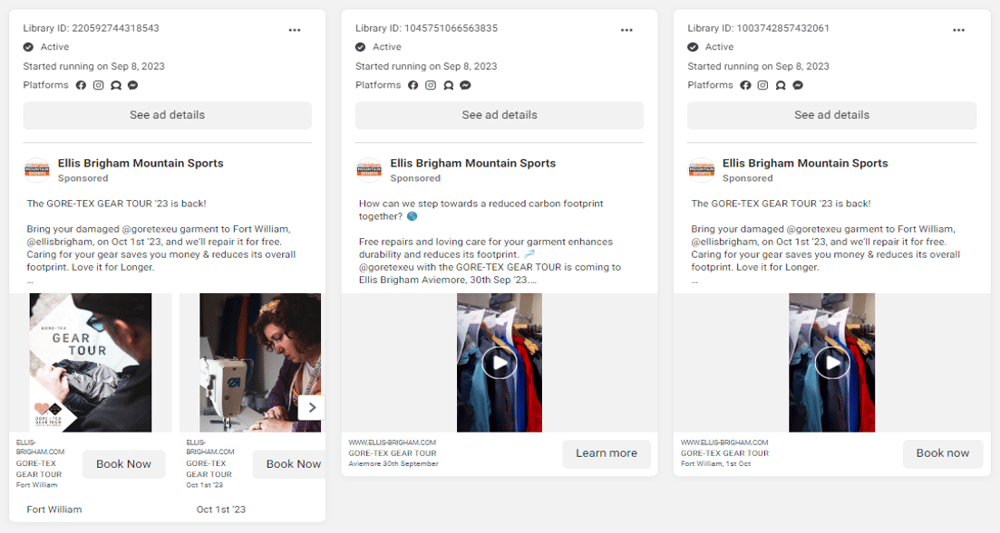Open the sewing machine carousel image
This screenshot has width=1000, height=533.
click(x=260, y=362)
